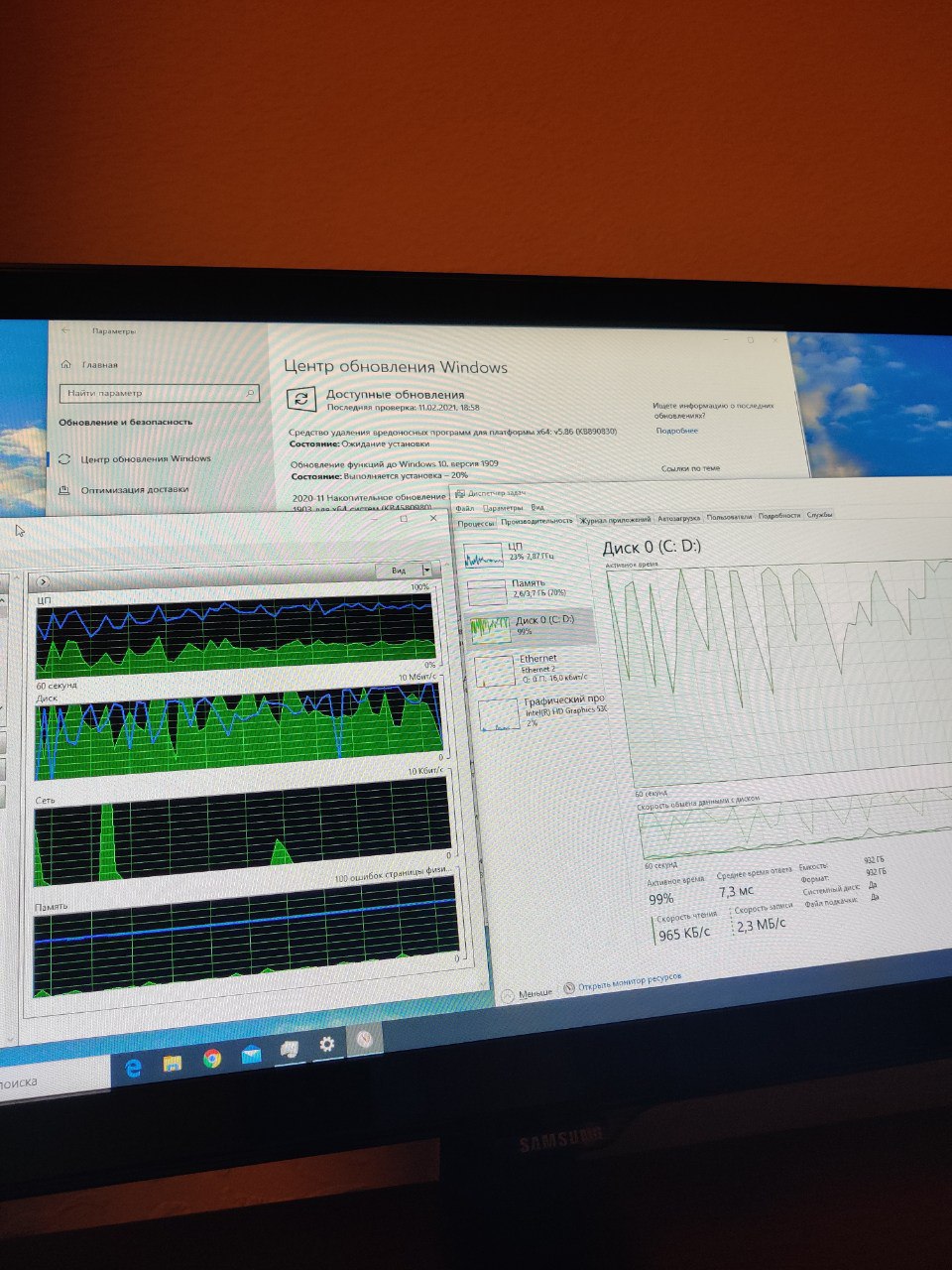This screenshot has height=1270, width=952.
Task: Select the ЦП mini graph thumbnail
Action: click(484, 557)
